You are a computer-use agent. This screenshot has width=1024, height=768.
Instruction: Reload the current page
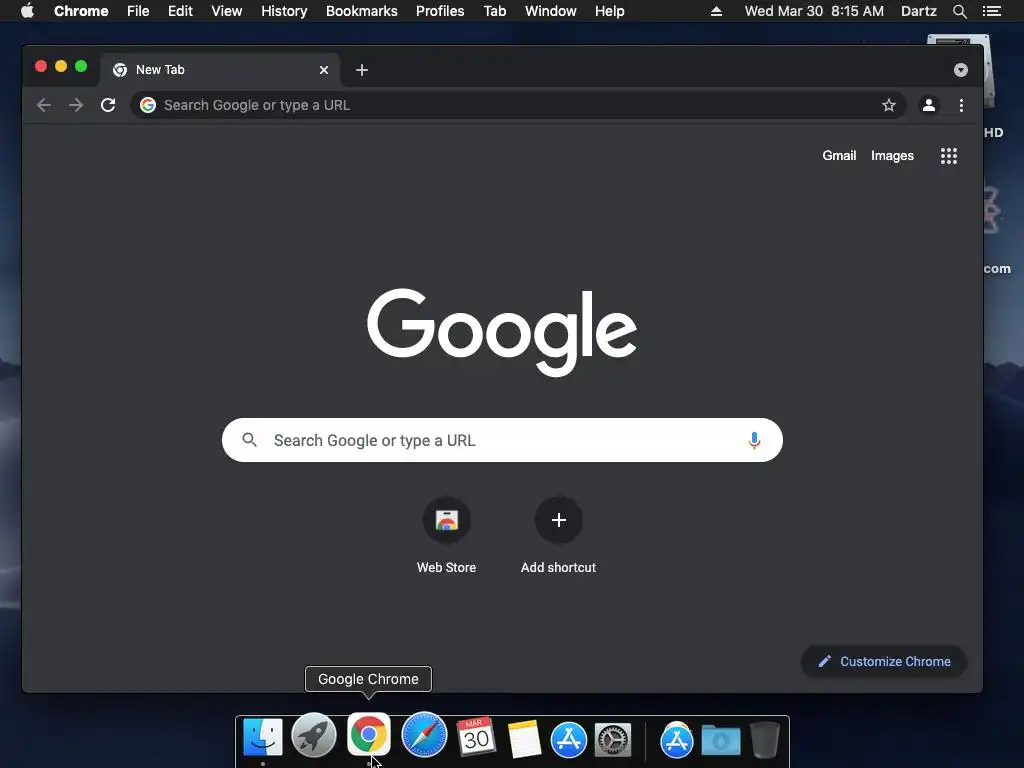pyautogui.click(x=108, y=105)
